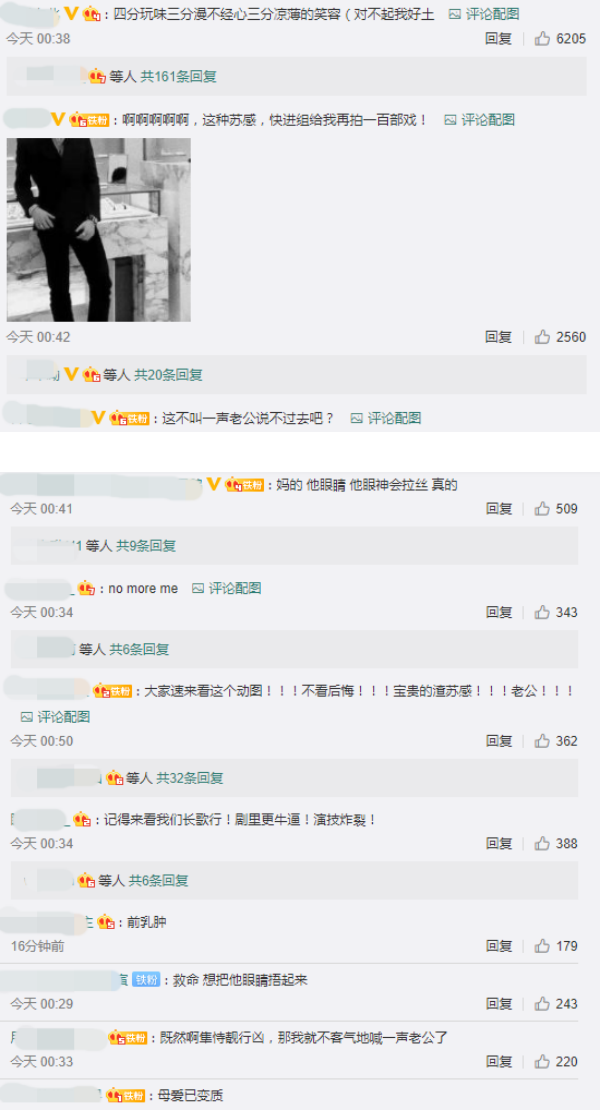This screenshot has width=600, height=1110.
Task: Reply to the comment posted 16分钟前
Action: coord(499,946)
